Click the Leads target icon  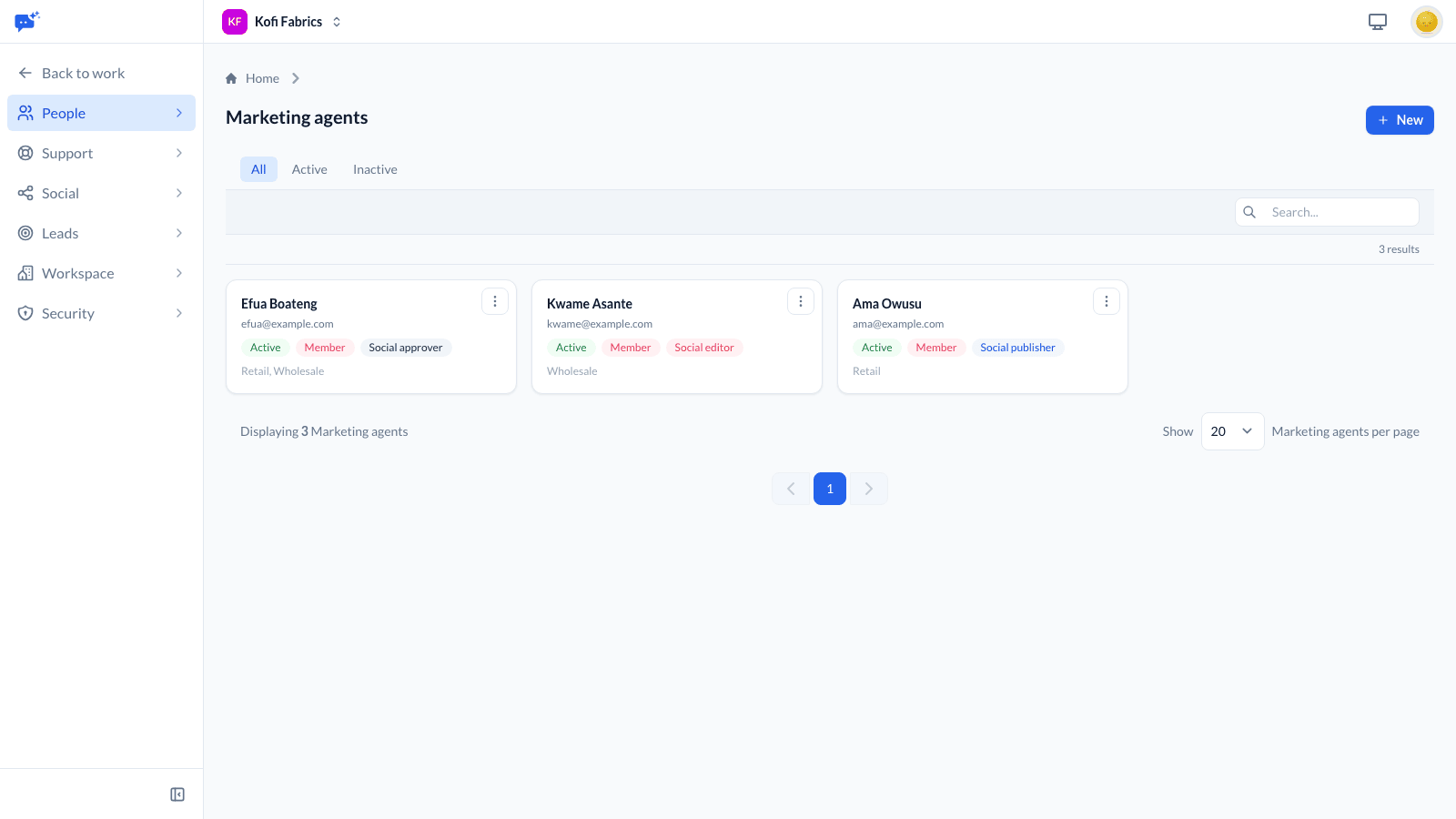pos(25,233)
